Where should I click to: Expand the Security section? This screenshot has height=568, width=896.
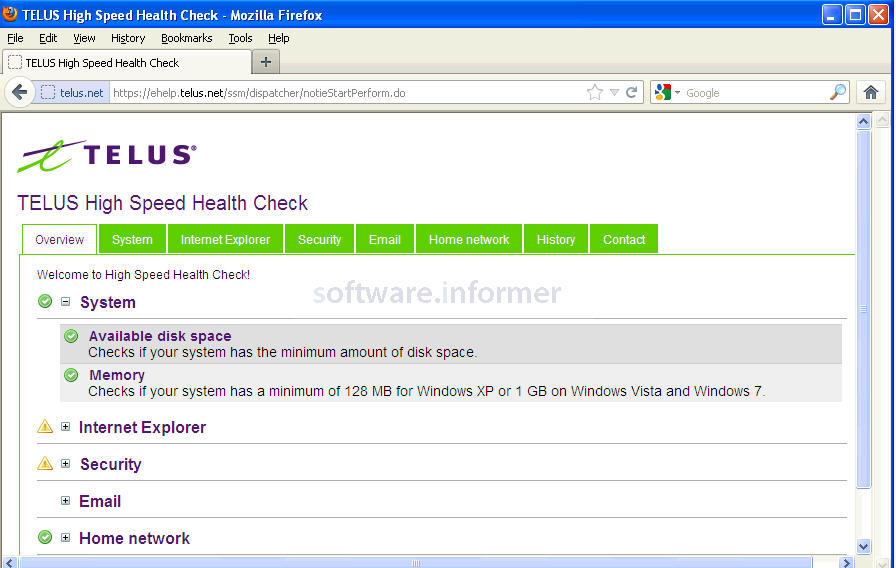66,463
